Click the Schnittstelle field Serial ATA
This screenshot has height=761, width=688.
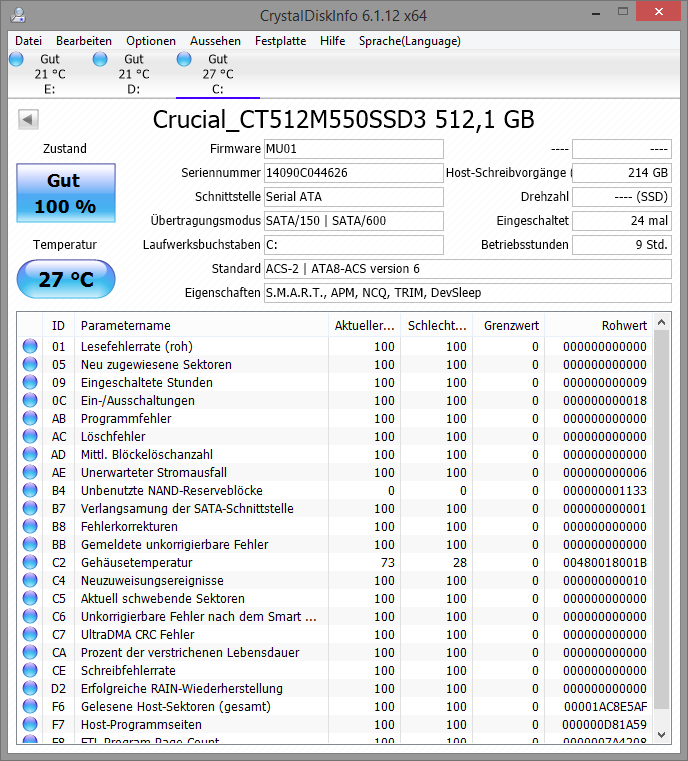coord(353,197)
